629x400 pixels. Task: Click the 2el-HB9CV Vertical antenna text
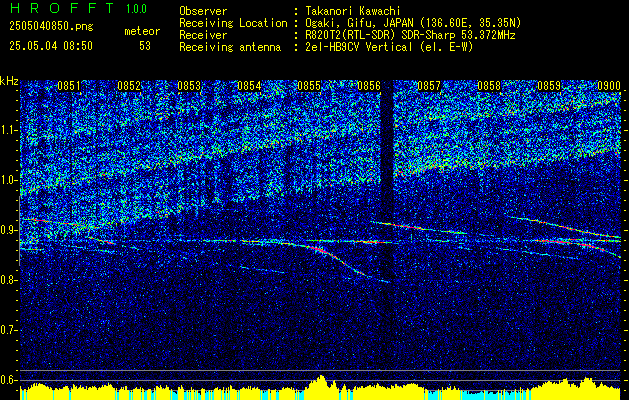[x=390, y=47]
